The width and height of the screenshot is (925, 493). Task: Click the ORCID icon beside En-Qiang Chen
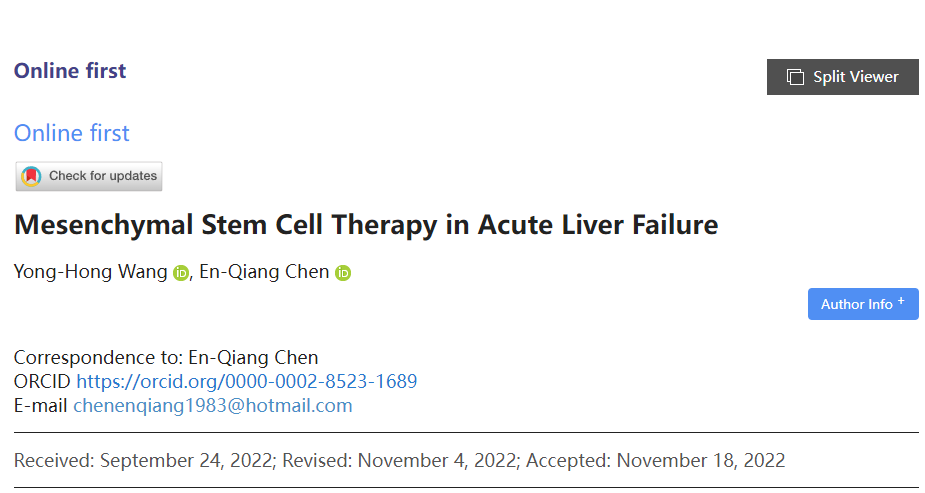click(x=343, y=273)
